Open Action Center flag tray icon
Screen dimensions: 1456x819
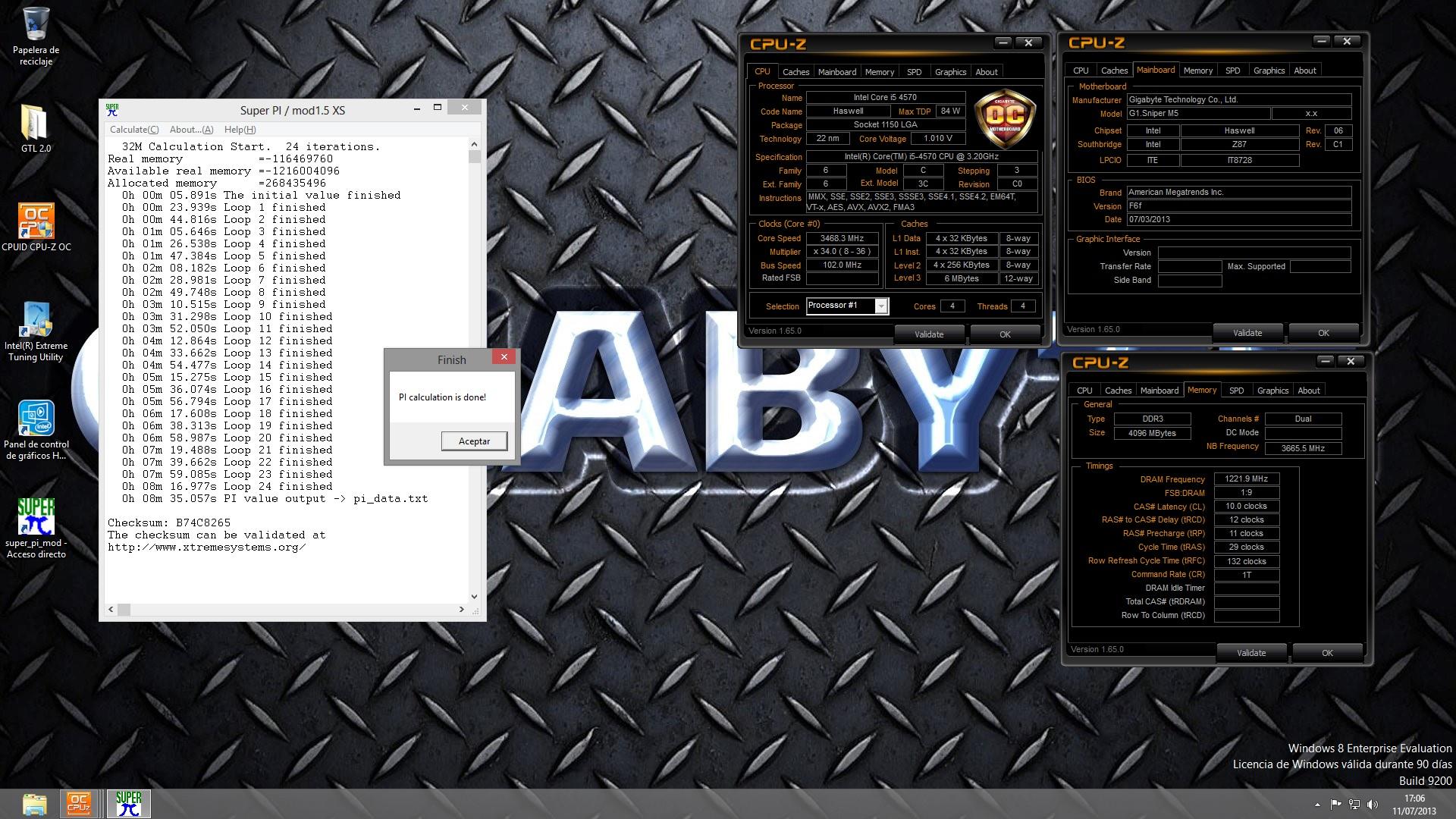coord(1335,805)
